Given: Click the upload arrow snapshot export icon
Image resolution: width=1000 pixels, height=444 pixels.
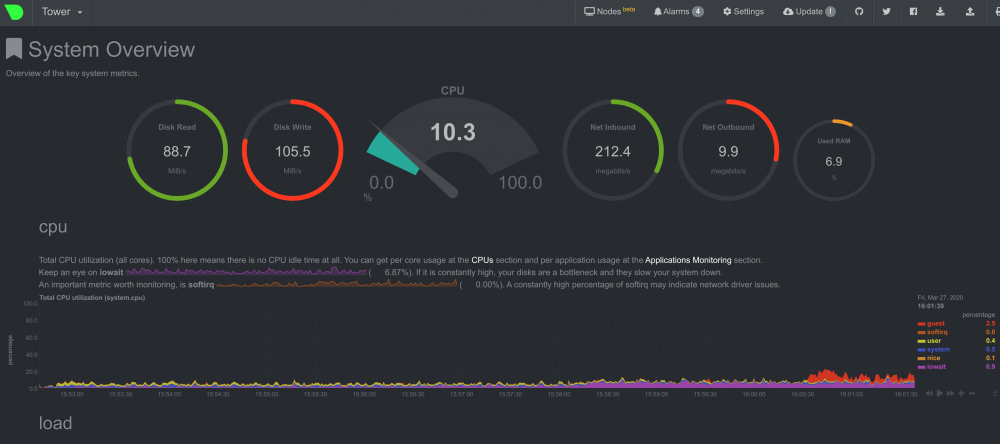Looking at the screenshot, I should click(x=970, y=11).
